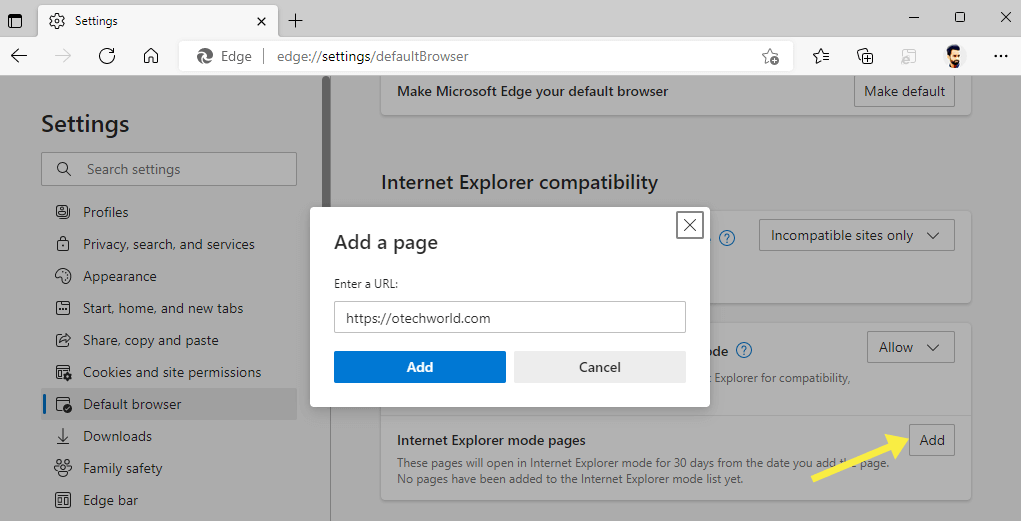Click the settings sidebar scrollbar
The width and height of the screenshot is (1021, 521).
[326, 143]
